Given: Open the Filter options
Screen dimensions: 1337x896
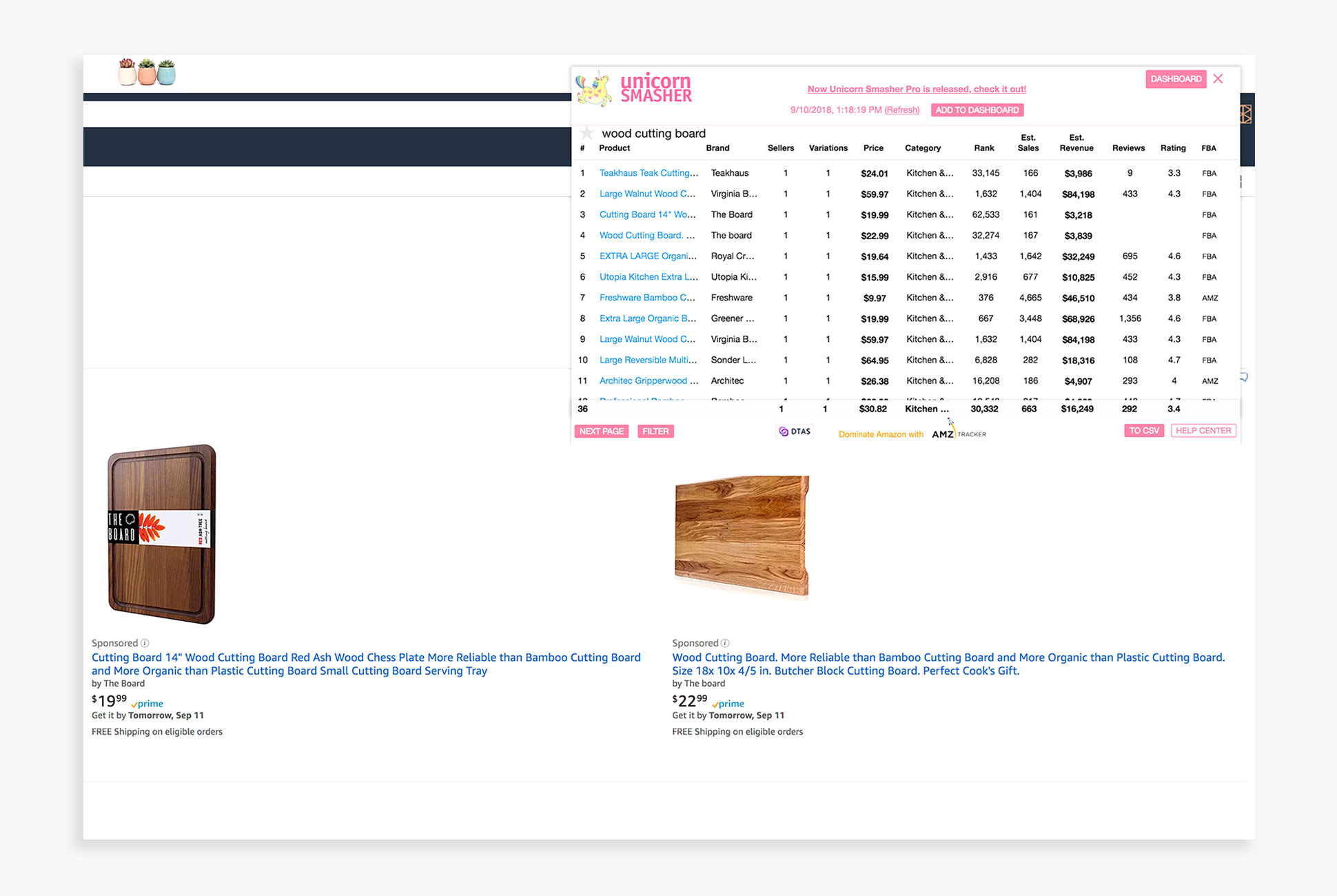Looking at the screenshot, I should 655,431.
